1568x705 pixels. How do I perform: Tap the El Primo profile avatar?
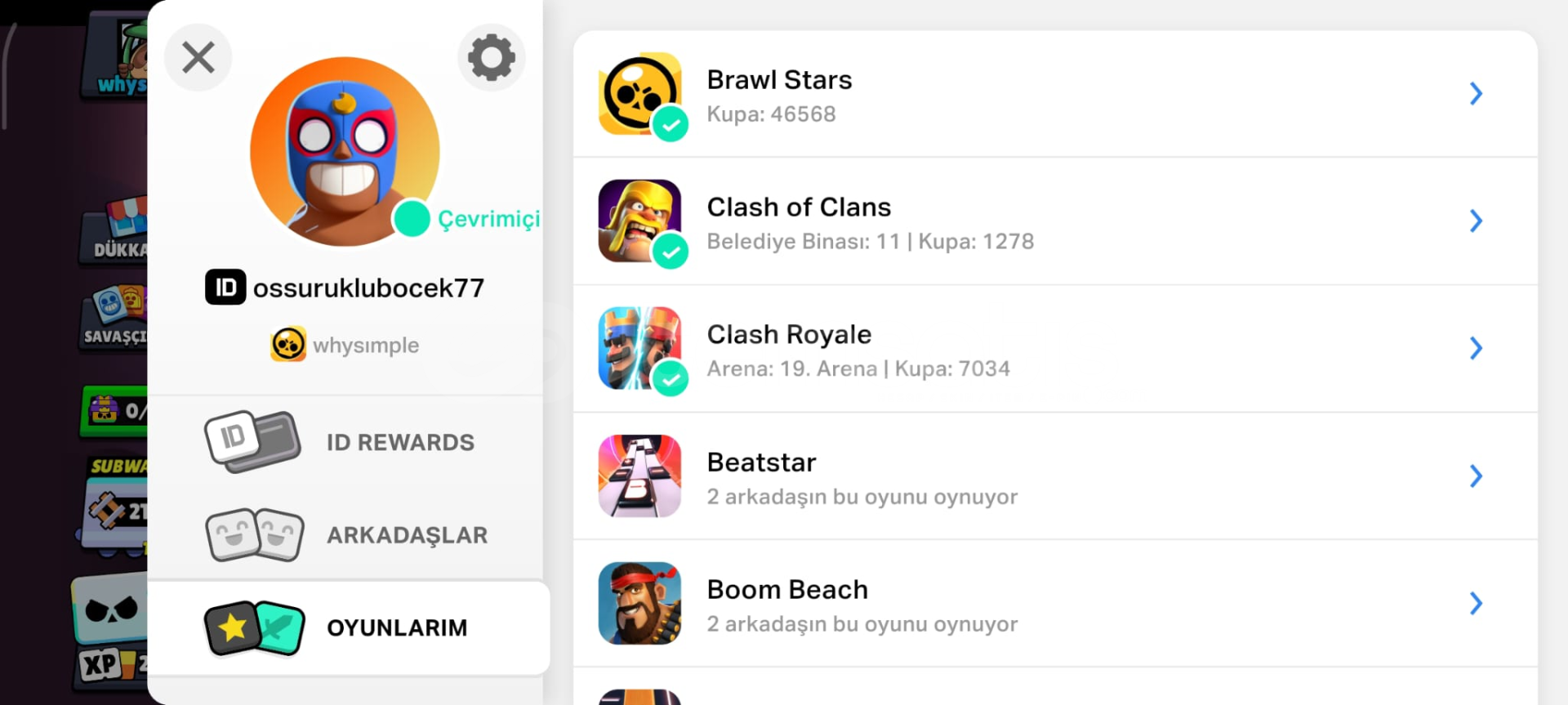[345, 152]
